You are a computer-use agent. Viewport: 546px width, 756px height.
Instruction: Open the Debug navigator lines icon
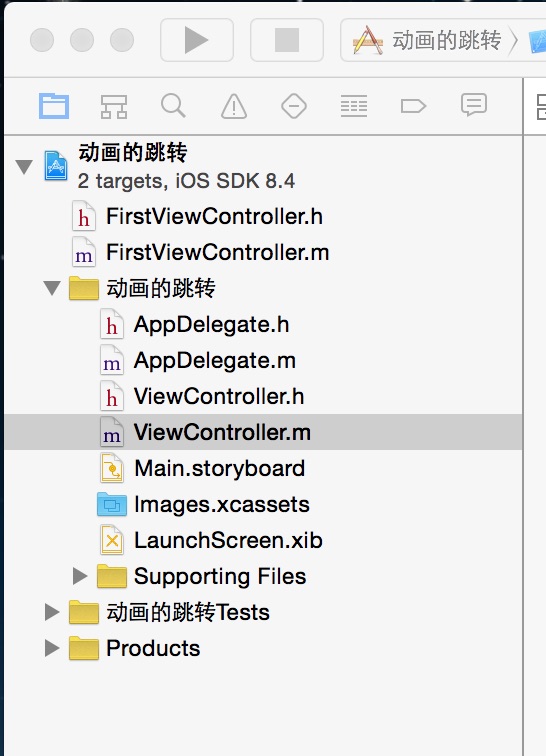(354, 106)
